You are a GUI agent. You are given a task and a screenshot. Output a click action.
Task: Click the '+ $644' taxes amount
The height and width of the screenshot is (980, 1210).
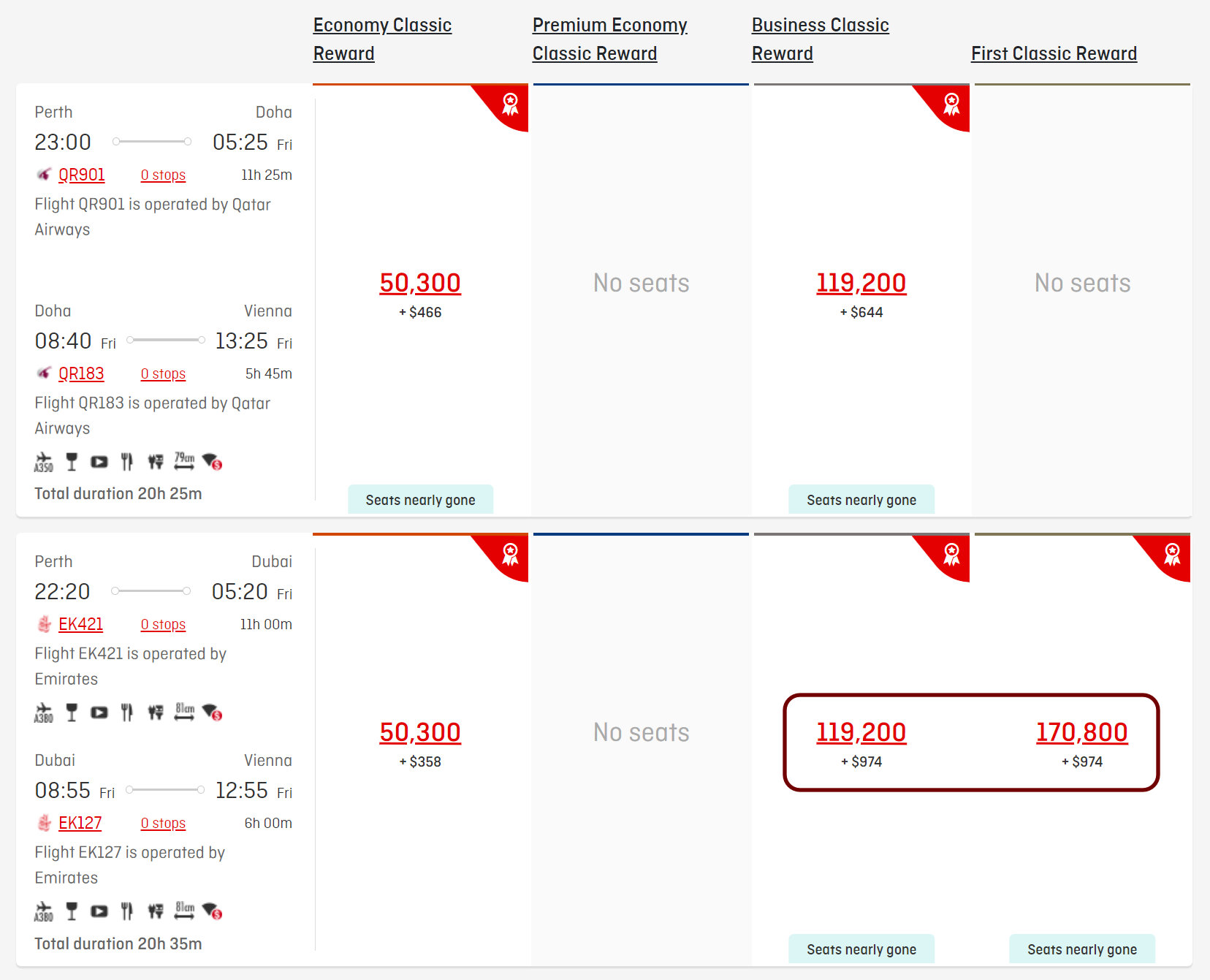[x=861, y=312]
